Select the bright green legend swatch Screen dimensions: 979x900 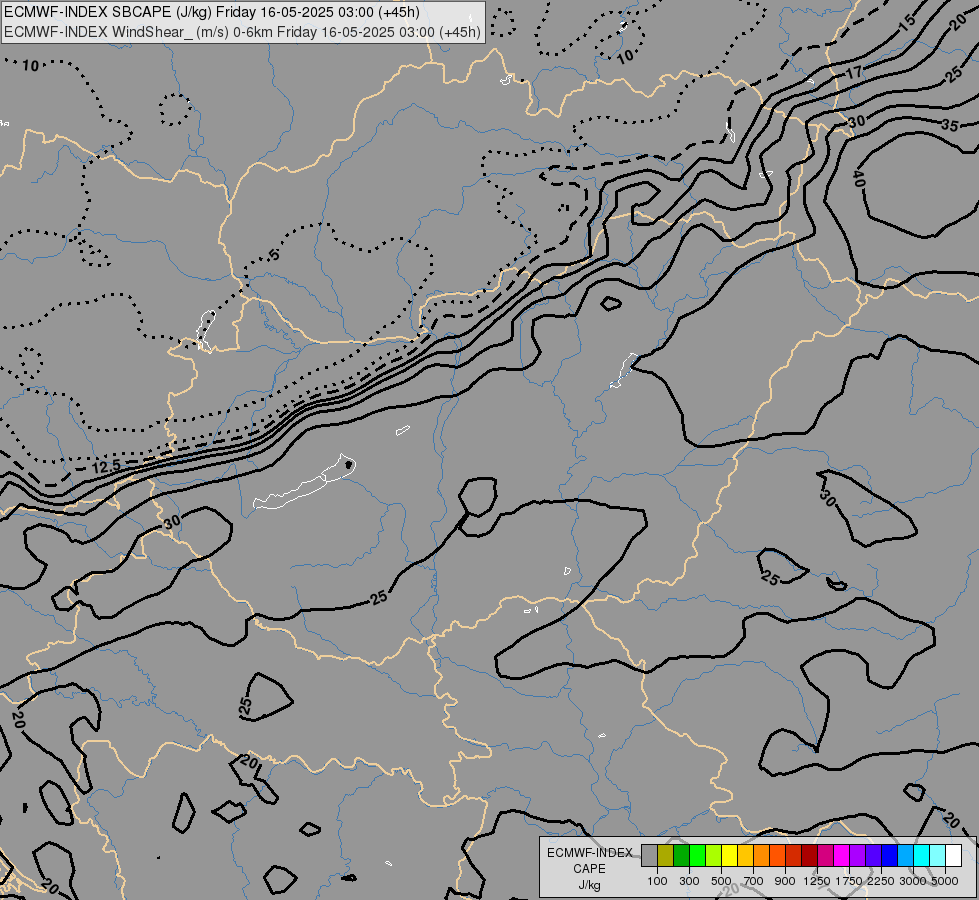pos(697,856)
